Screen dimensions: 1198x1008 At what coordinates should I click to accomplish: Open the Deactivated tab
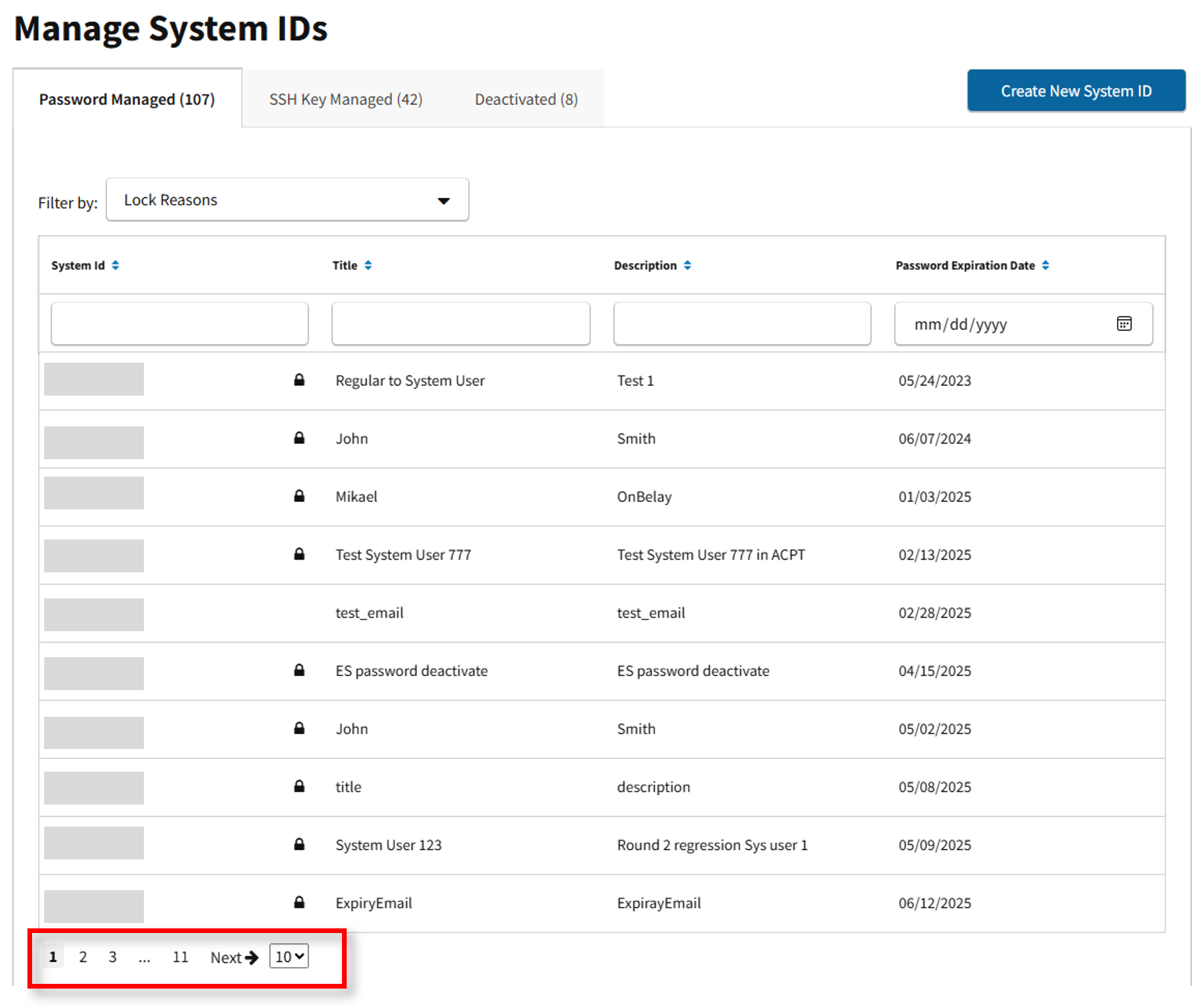(526, 100)
